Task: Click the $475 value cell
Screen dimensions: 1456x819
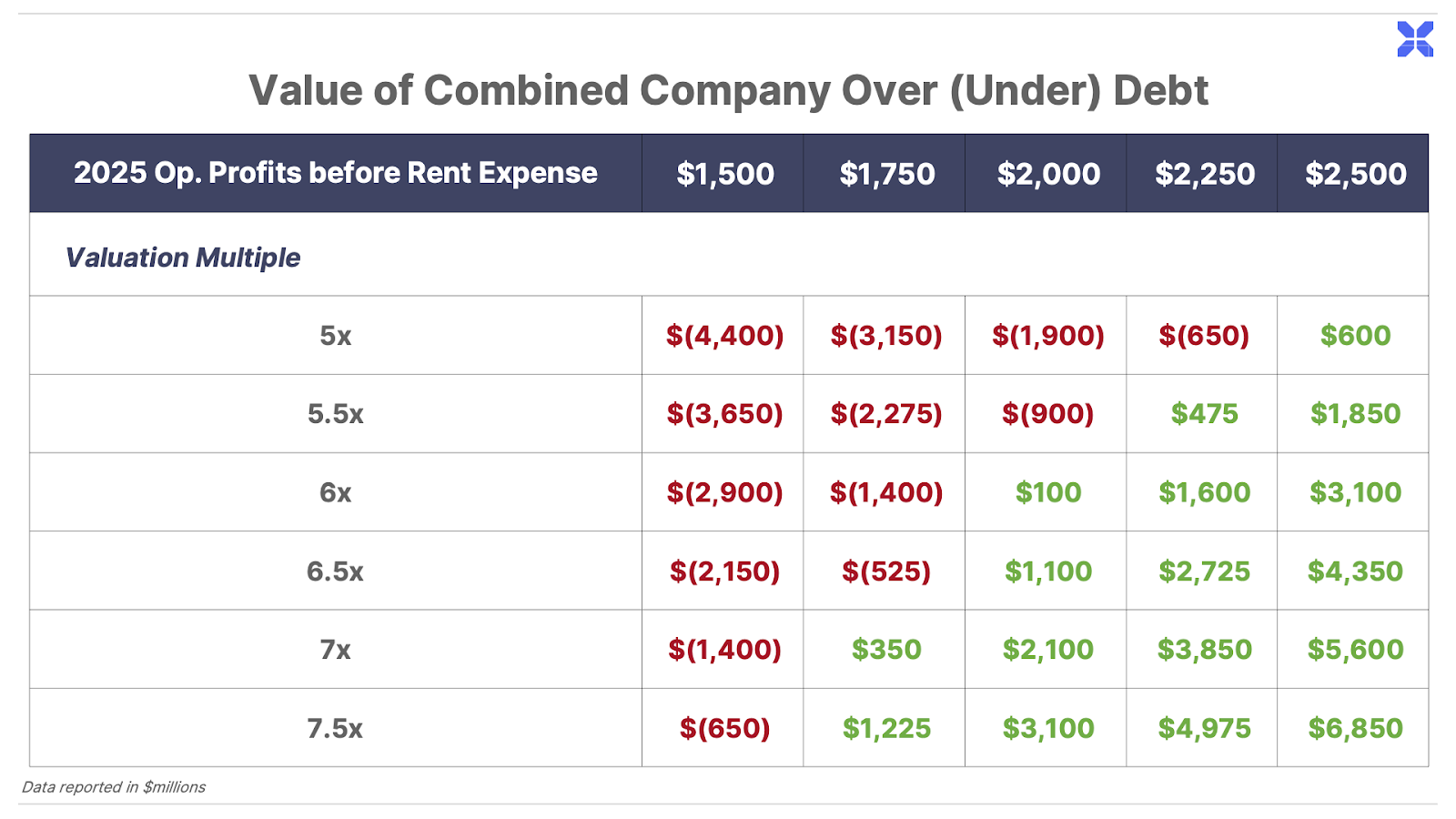Action: click(1204, 414)
